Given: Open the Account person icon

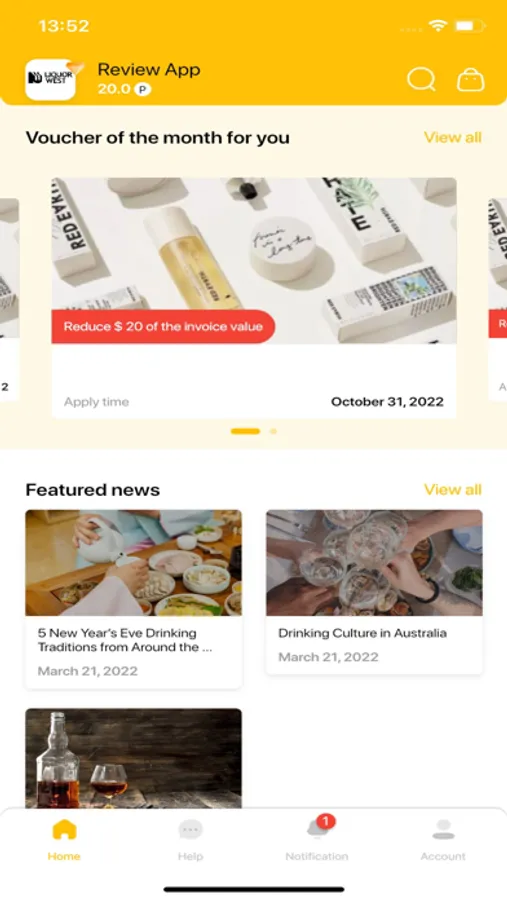Looking at the screenshot, I should pos(443,829).
